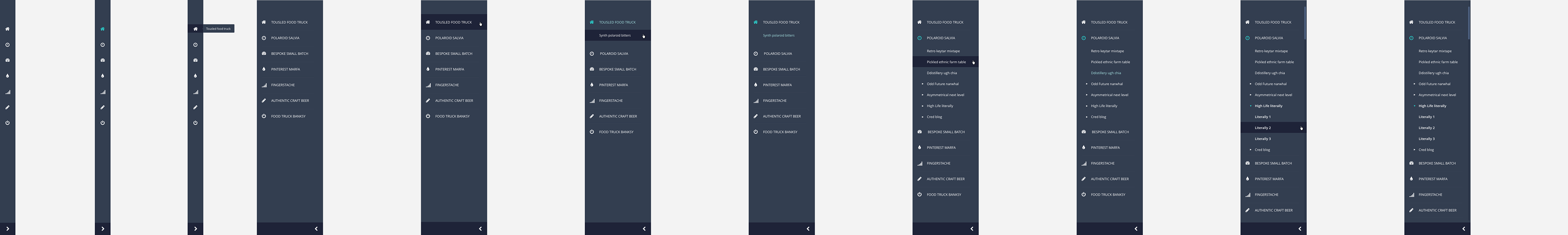The width and height of the screenshot is (1568, 235).
Task: Open the teal Synth polaroid bitters link without highlight
Action: click(779, 35)
